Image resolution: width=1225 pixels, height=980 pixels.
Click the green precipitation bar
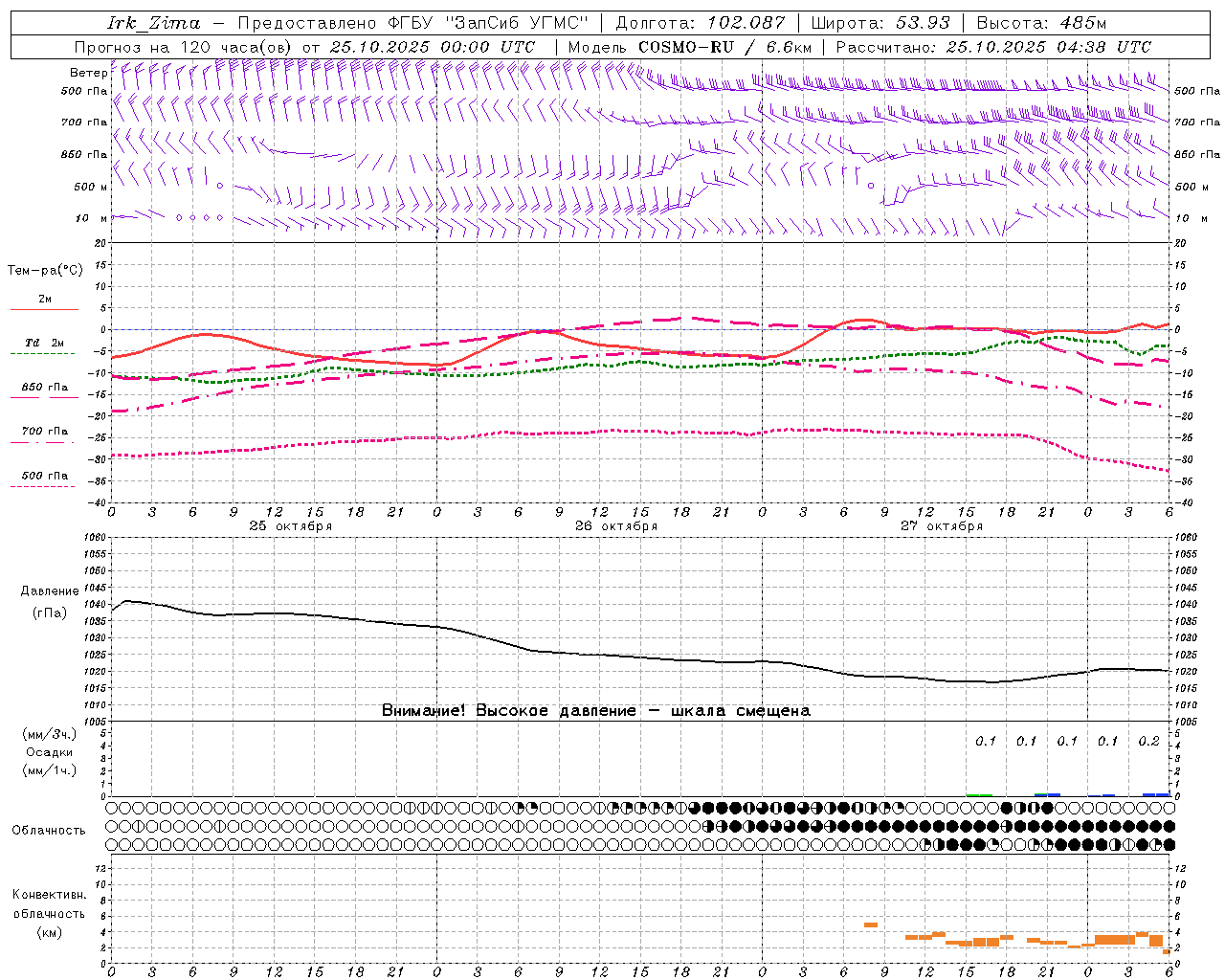(979, 794)
